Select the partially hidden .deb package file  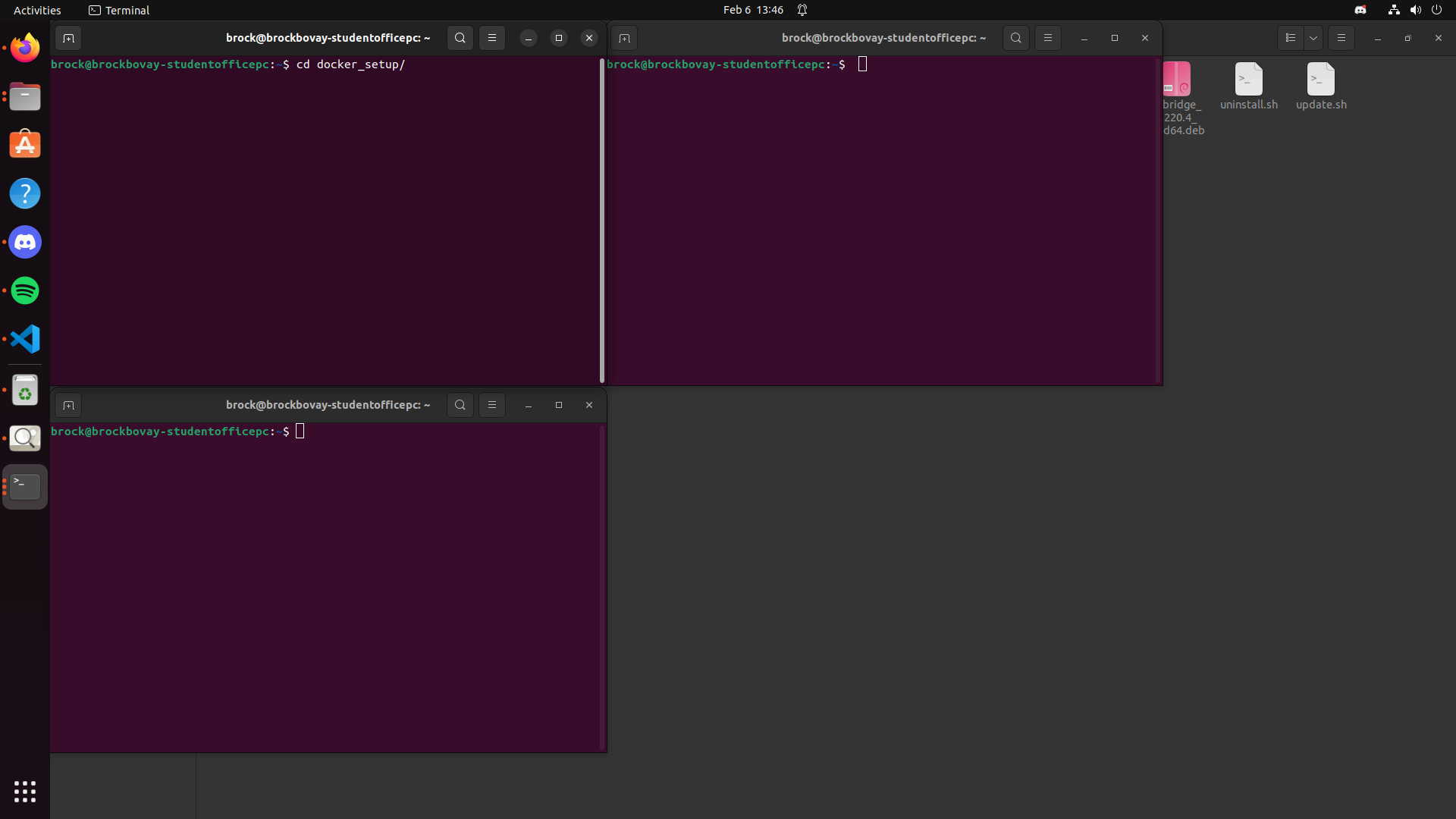[1183, 99]
